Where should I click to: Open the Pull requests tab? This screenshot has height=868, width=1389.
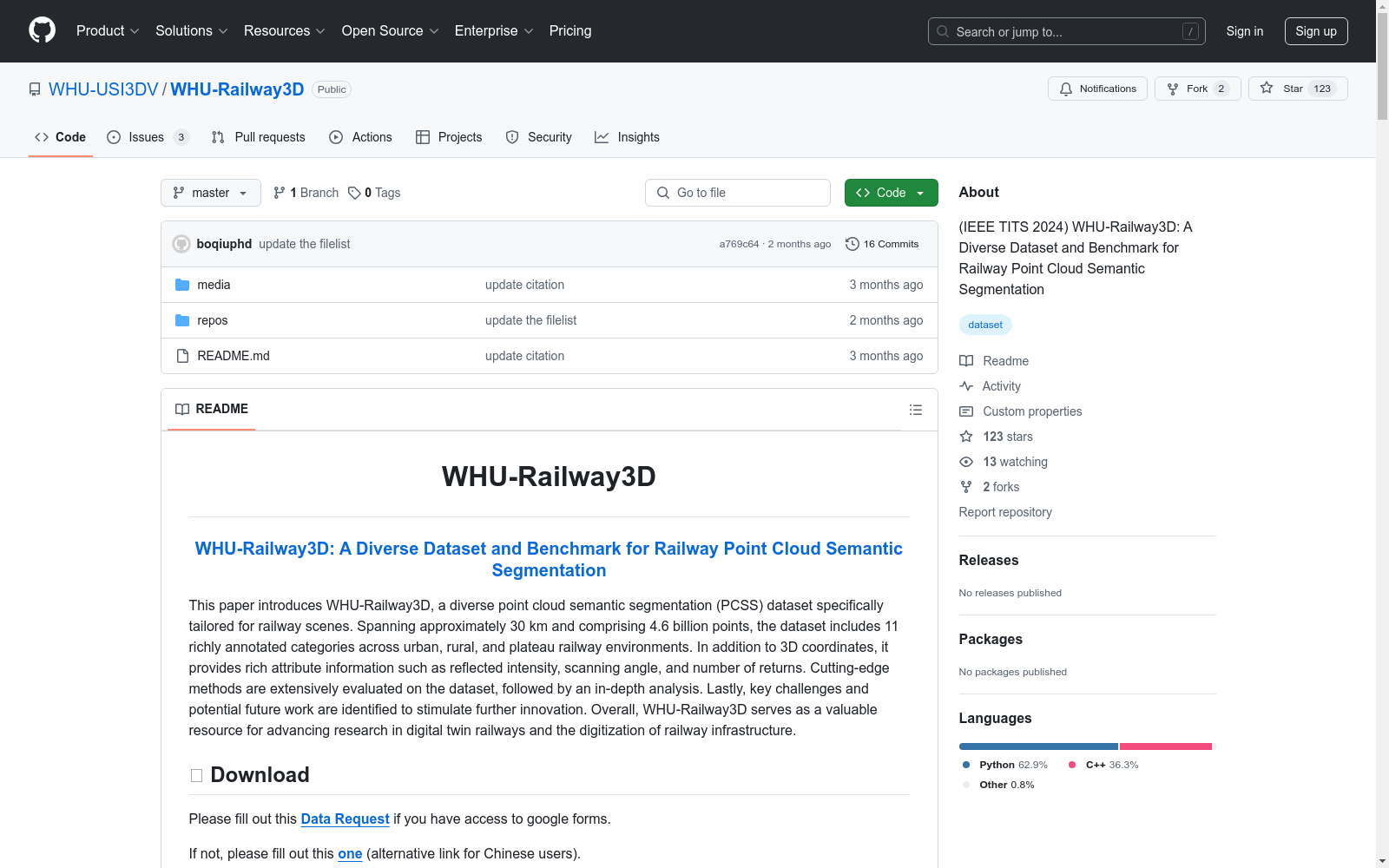(x=259, y=137)
